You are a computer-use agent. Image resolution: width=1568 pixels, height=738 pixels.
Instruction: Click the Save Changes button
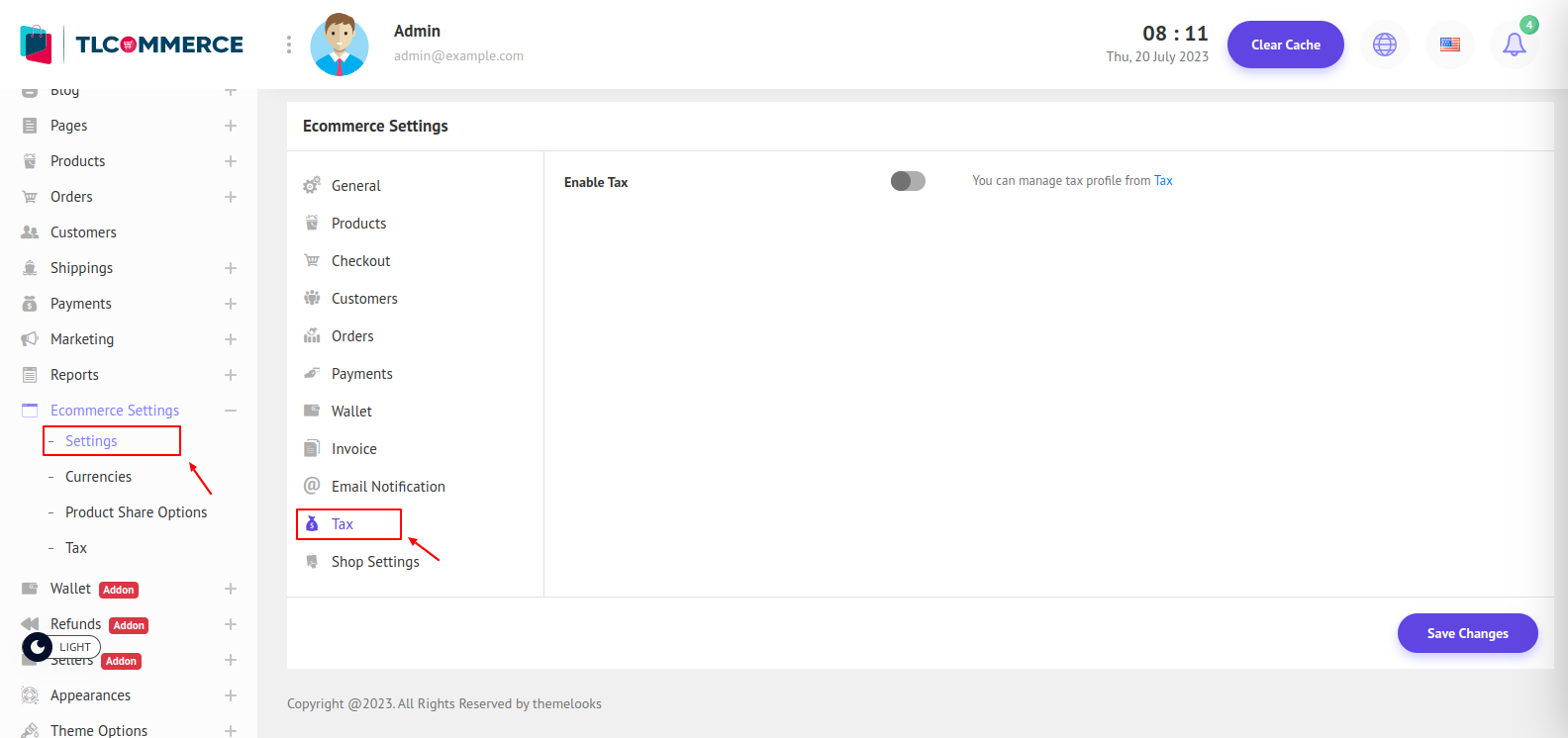(x=1467, y=633)
